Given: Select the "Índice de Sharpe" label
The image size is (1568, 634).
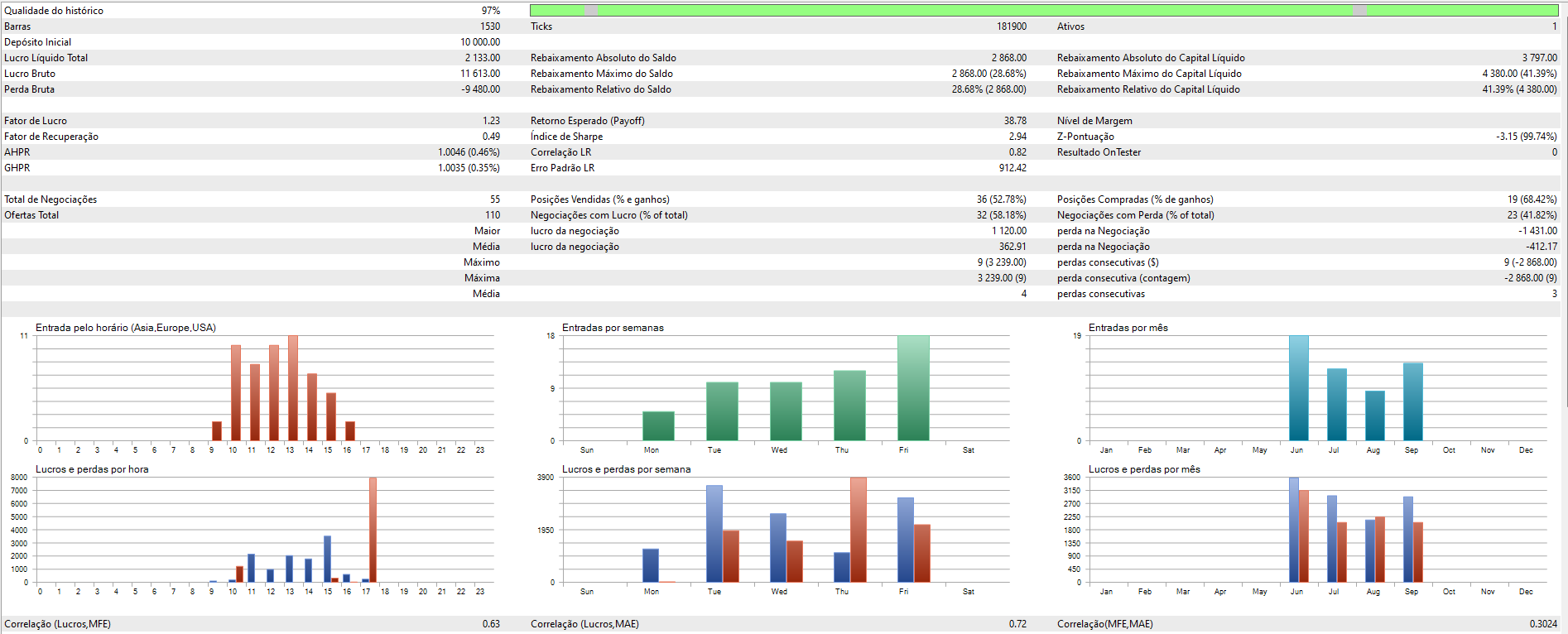Looking at the screenshot, I should click(x=567, y=137).
